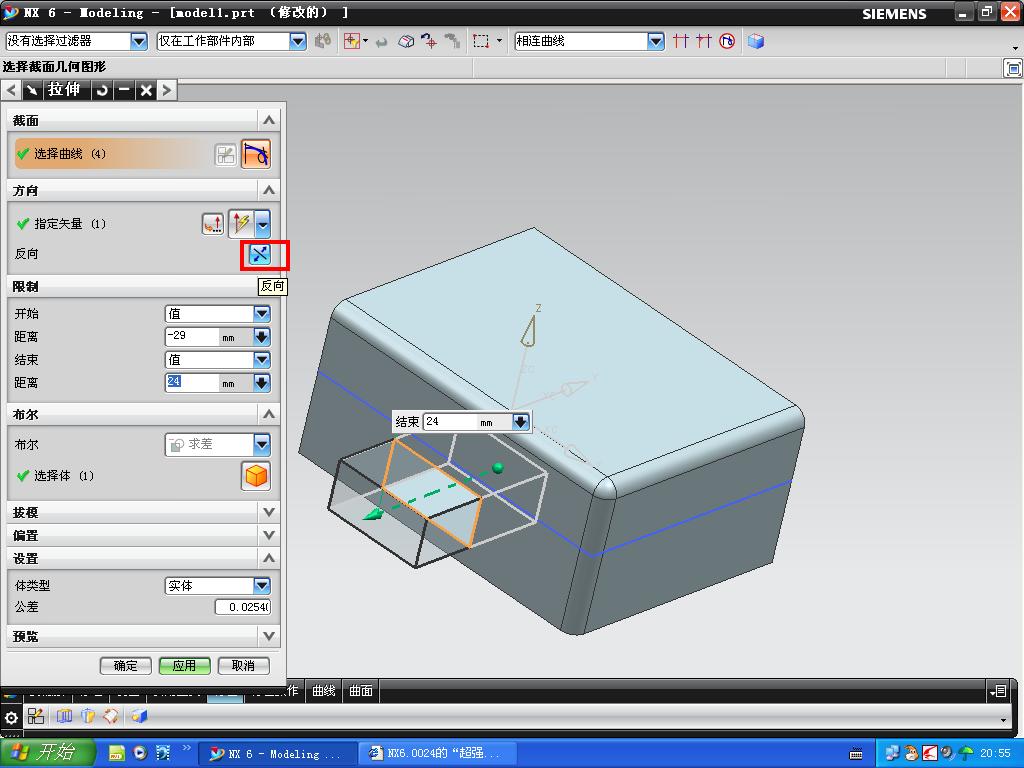Collapse the 设置 section
Screen dimensions: 1024x768
[269, 558]
